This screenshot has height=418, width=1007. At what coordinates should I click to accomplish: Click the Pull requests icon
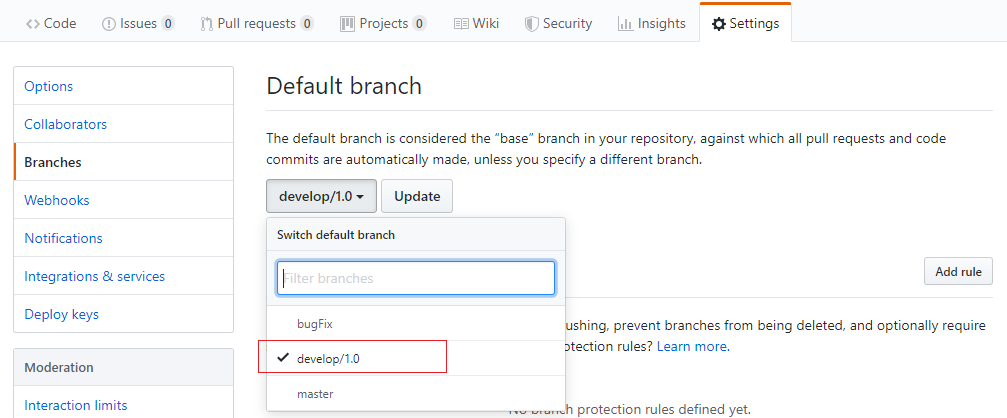[206, 23]
